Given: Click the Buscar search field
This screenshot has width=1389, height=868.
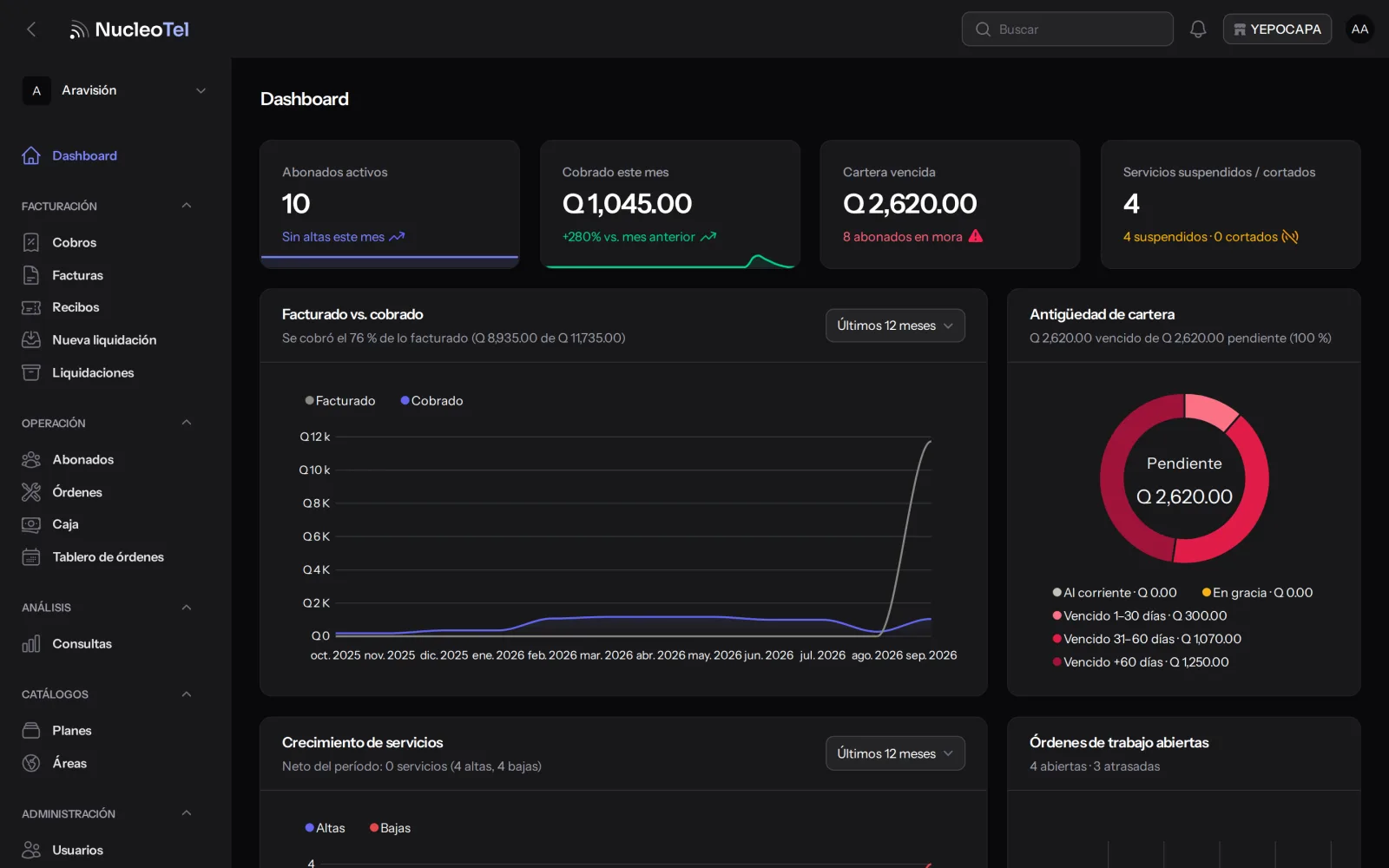Looking at the screenshot, I should (x=1067, y=30).
